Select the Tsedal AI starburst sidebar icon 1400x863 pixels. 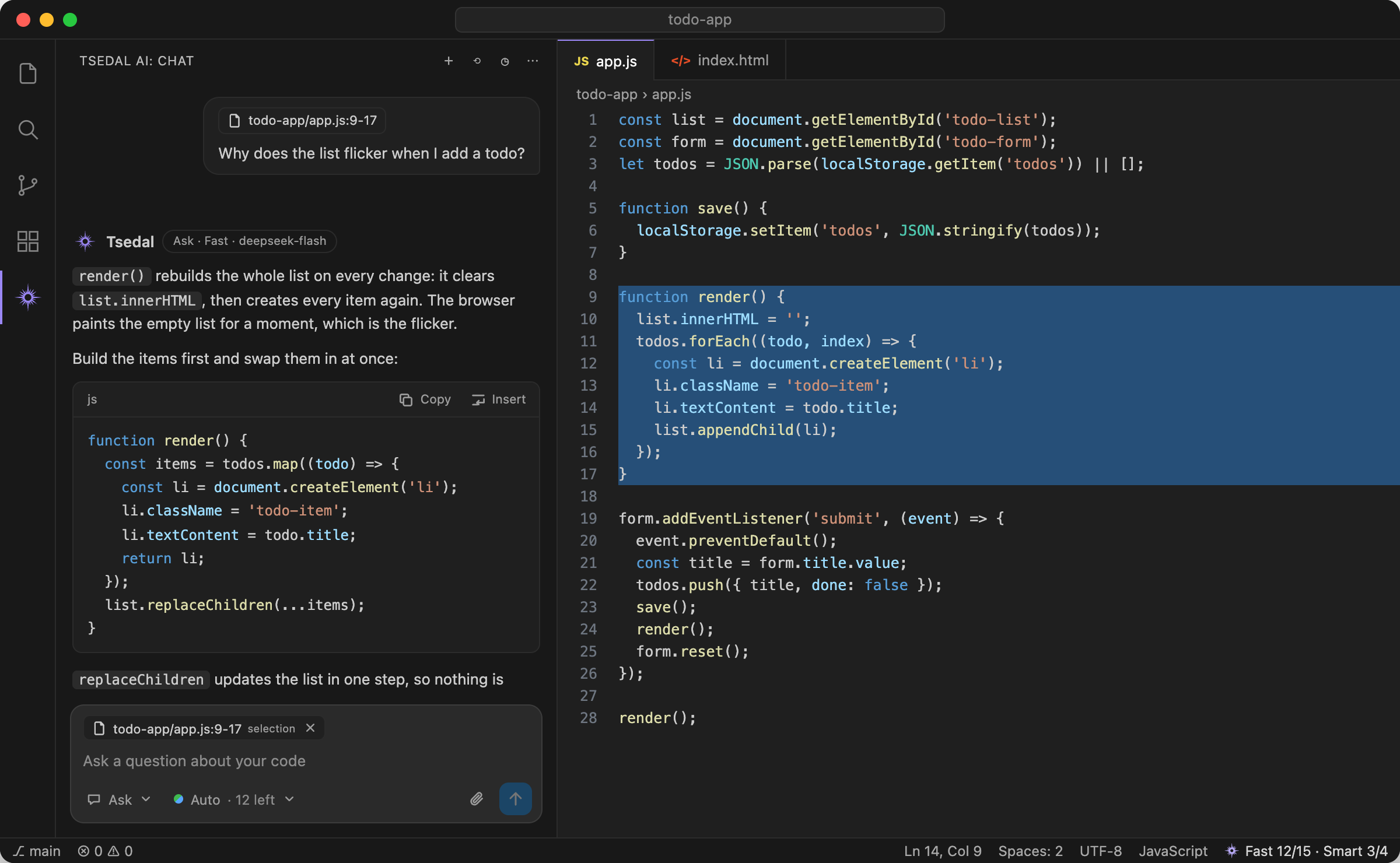[x=28, y=297]
